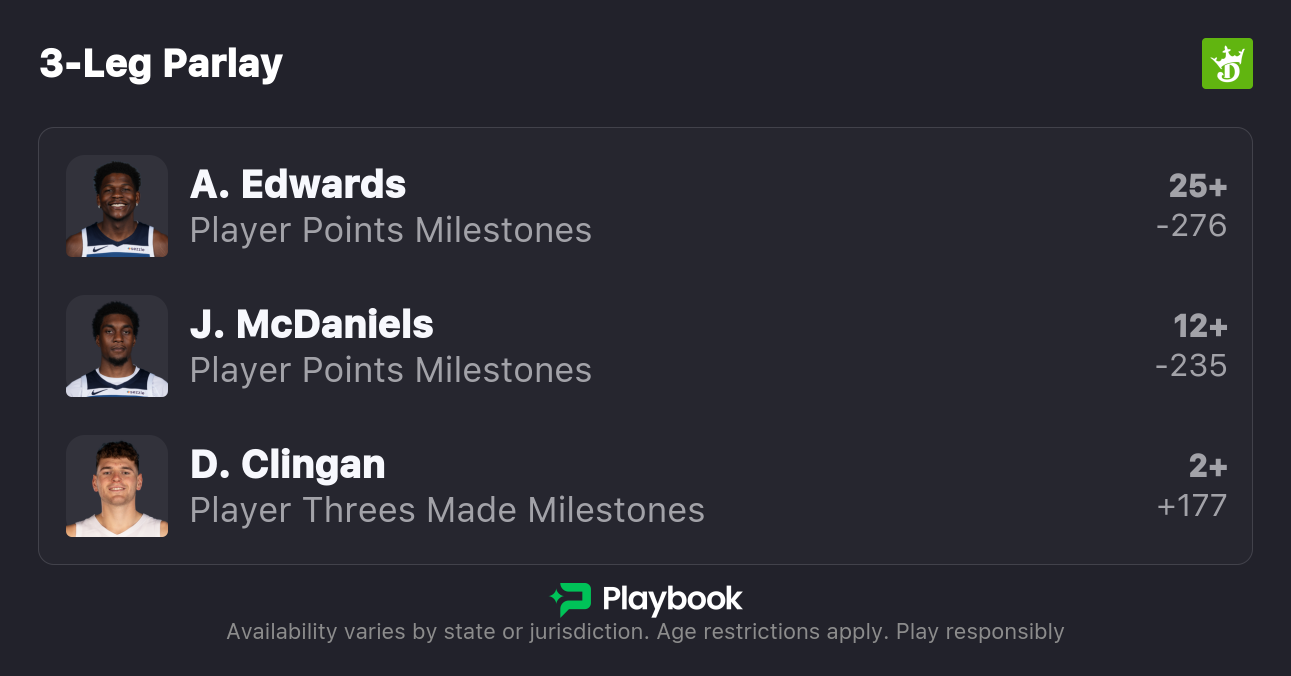
Task: Select the D. Clingan player name
Action: click(x=288, y=464)
